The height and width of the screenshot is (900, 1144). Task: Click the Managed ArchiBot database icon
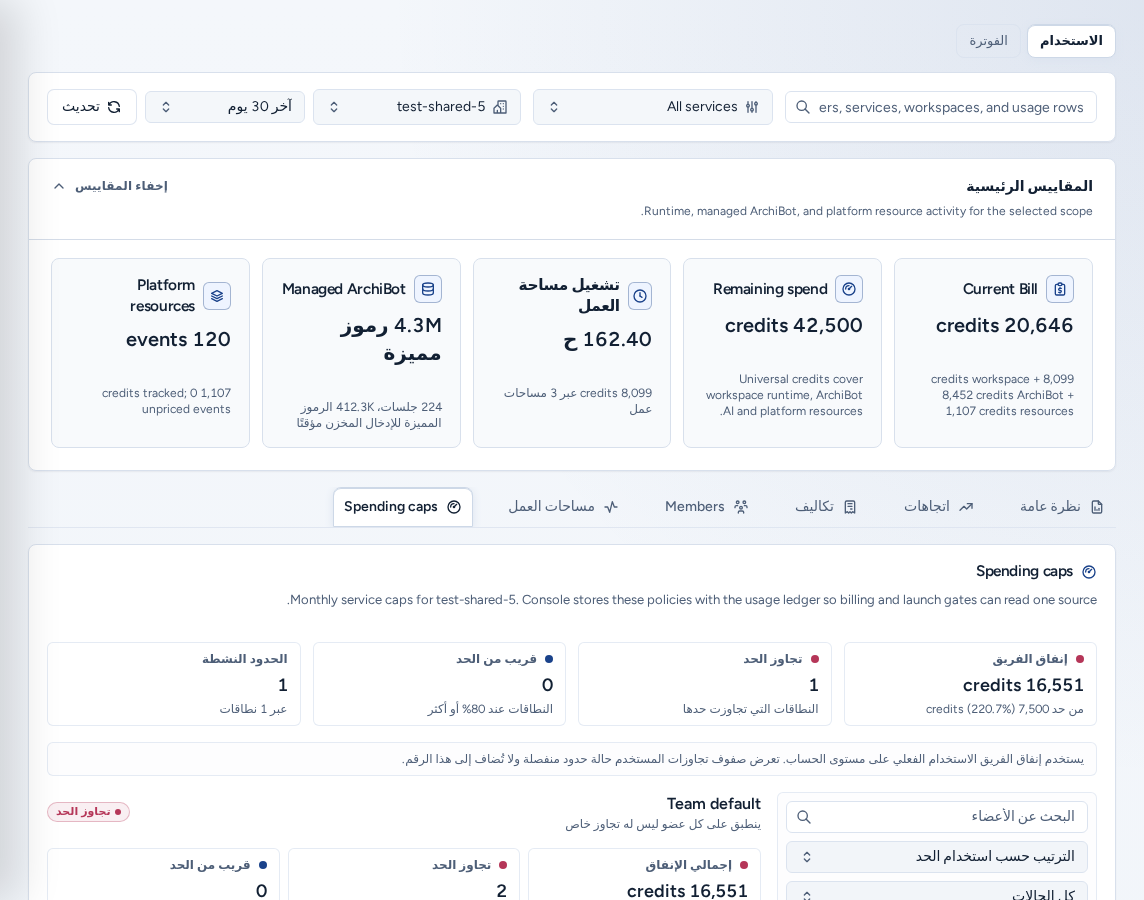[428, 289]
